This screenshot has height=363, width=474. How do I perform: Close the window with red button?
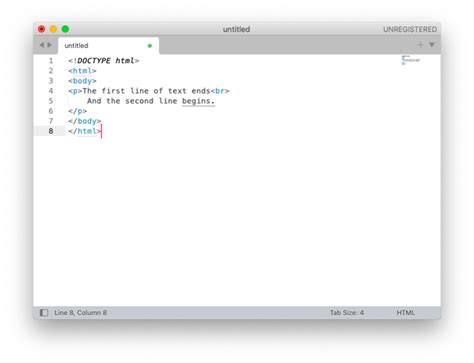point(41,29)
